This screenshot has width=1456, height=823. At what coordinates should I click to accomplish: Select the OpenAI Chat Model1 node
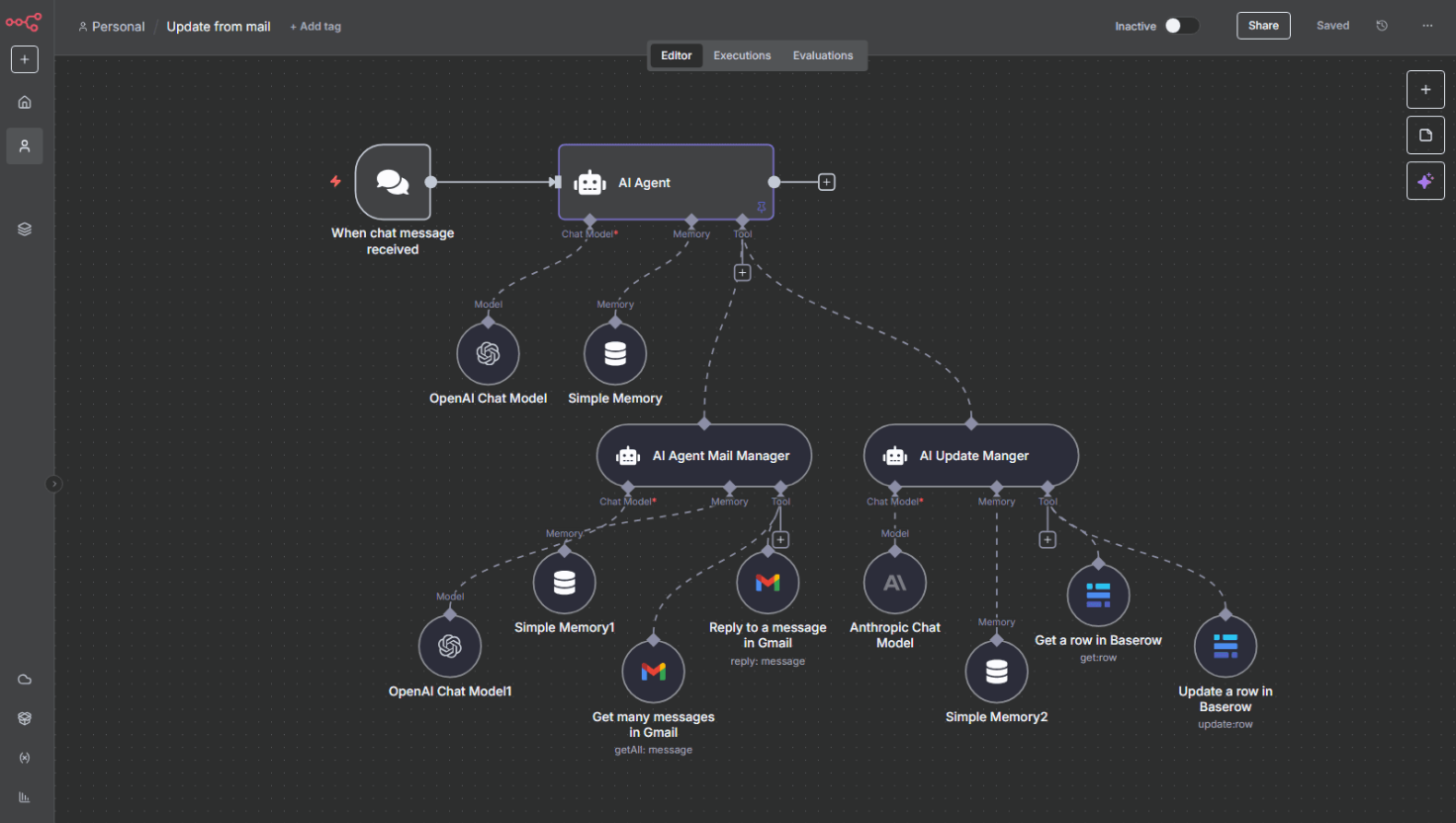[x=450, y=646]
